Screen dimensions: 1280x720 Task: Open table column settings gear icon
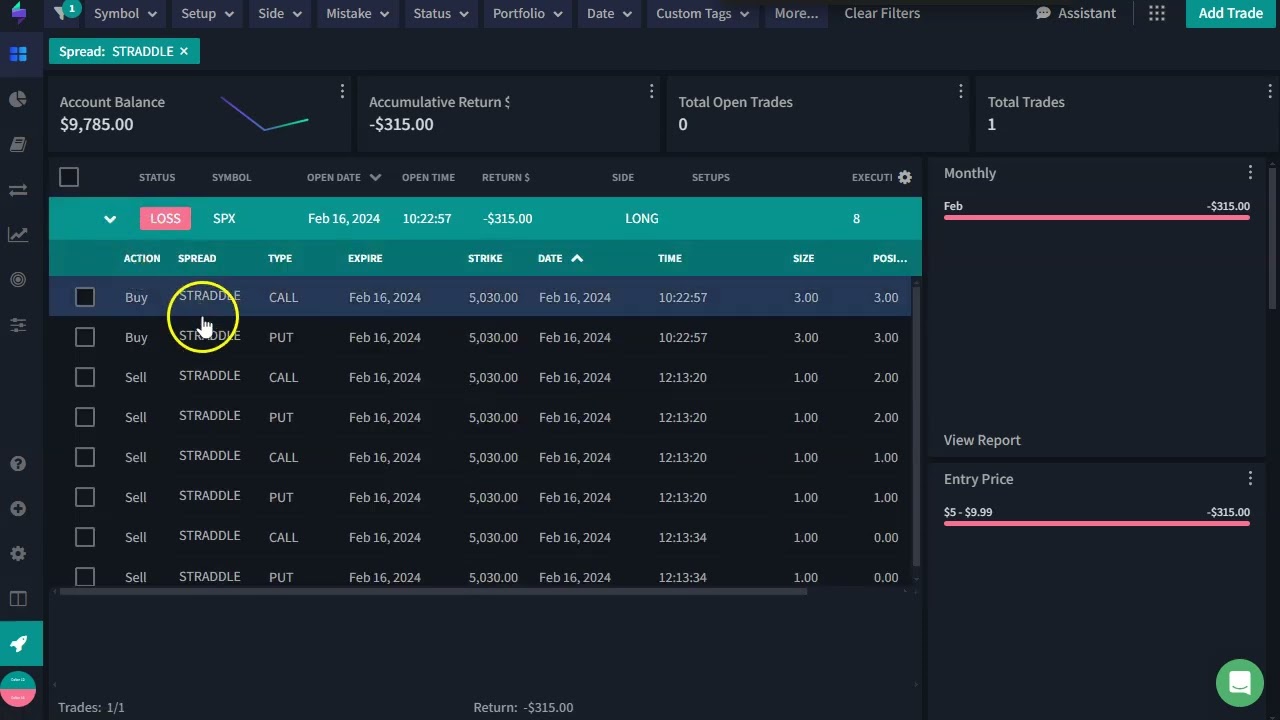[905, 177]
